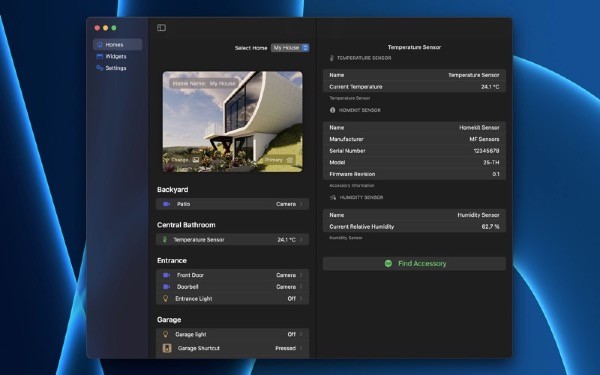Click the Name Homekit Sensor row

tap(414, 127)
